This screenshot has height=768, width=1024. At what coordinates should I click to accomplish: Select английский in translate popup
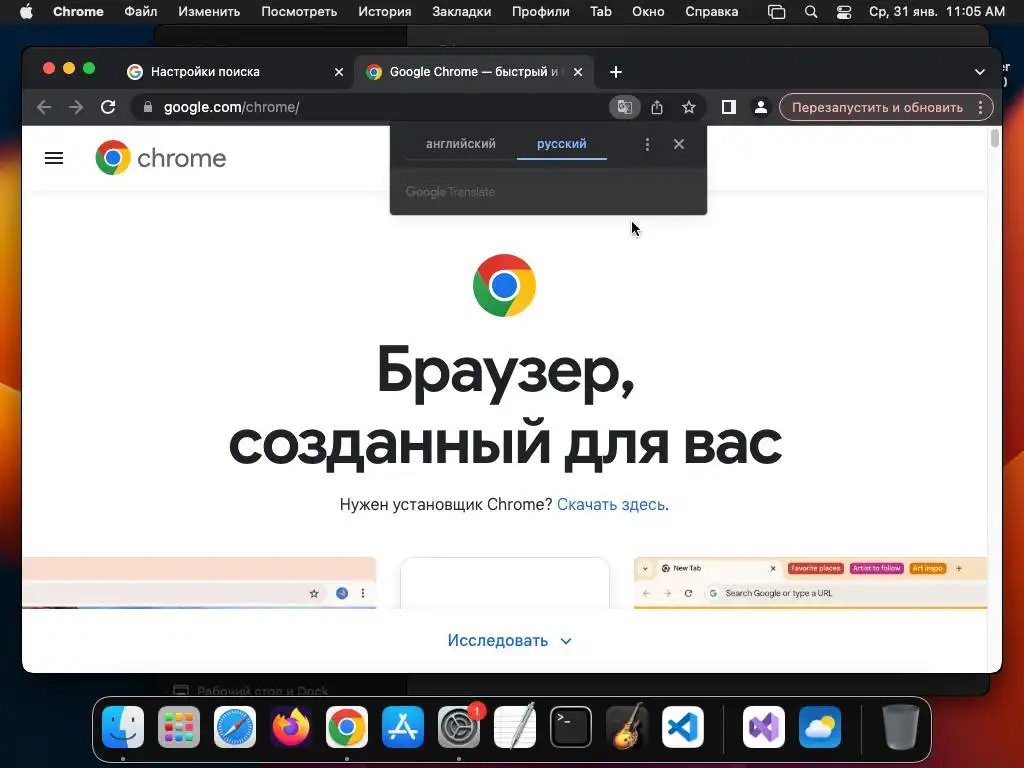[x=460, y=144]
